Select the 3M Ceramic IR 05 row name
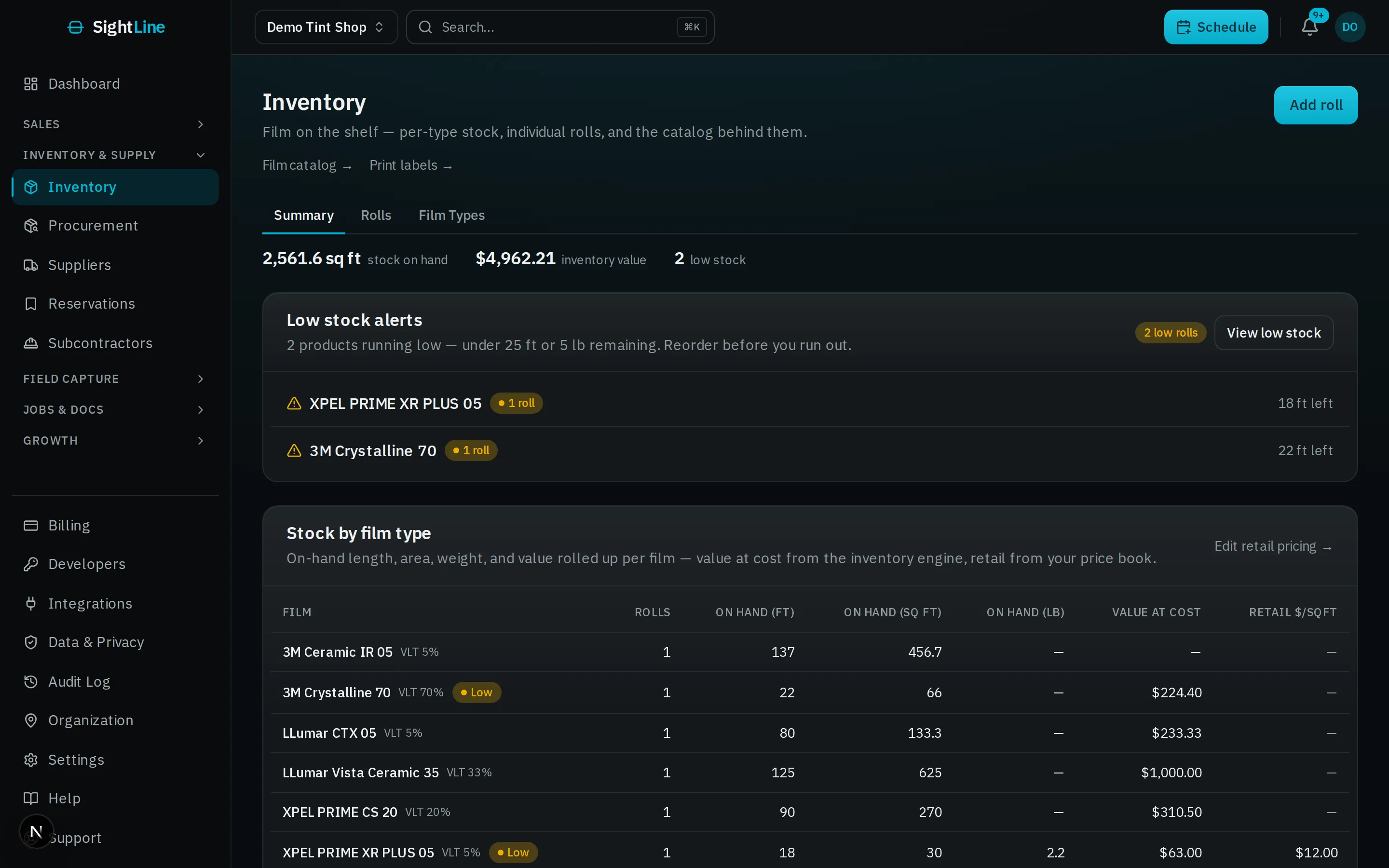Viewport: 1389px width, 868px height. (338, 652)
